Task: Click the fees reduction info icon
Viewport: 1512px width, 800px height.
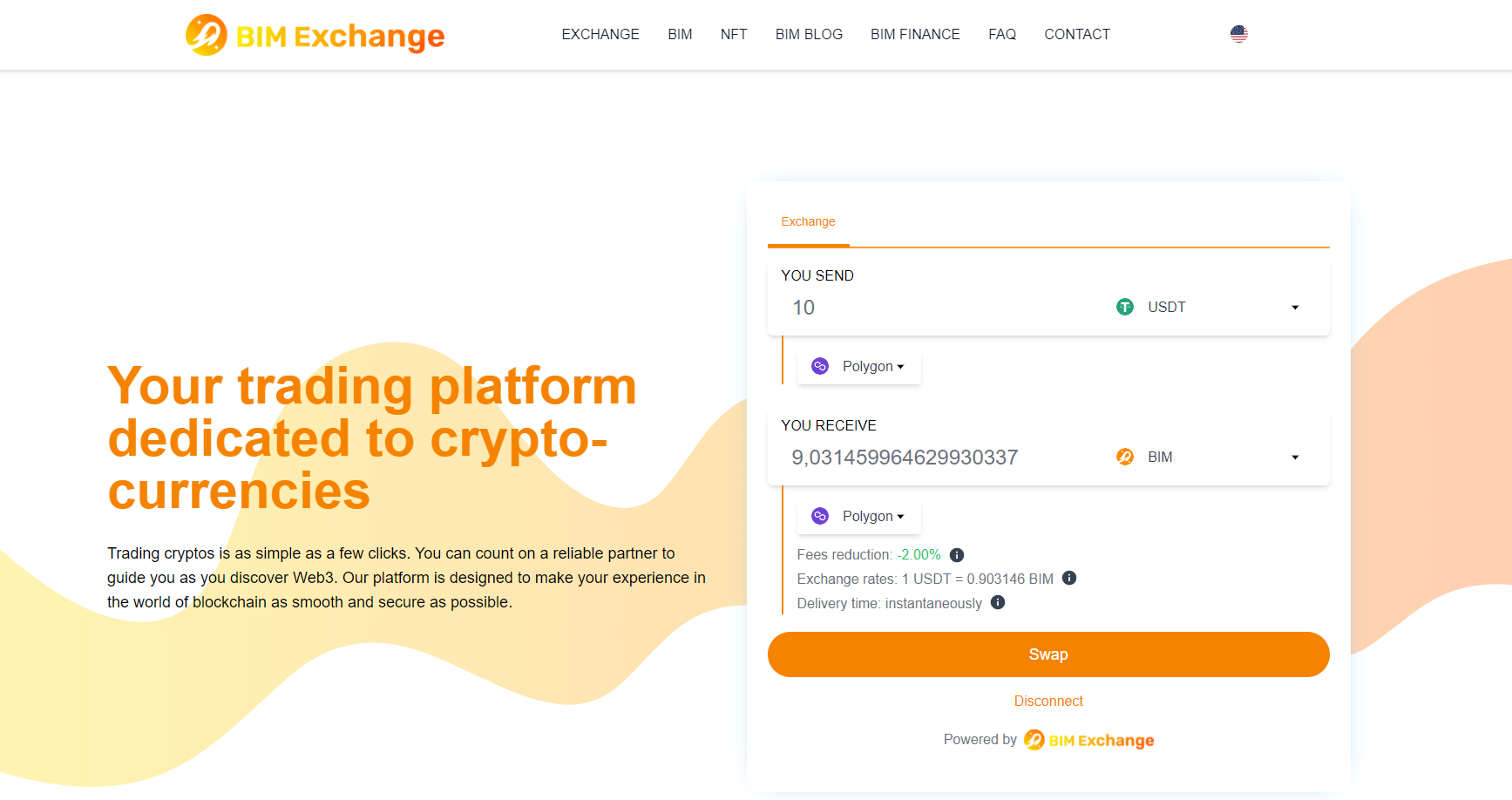Action: click(x=956, y=555)
